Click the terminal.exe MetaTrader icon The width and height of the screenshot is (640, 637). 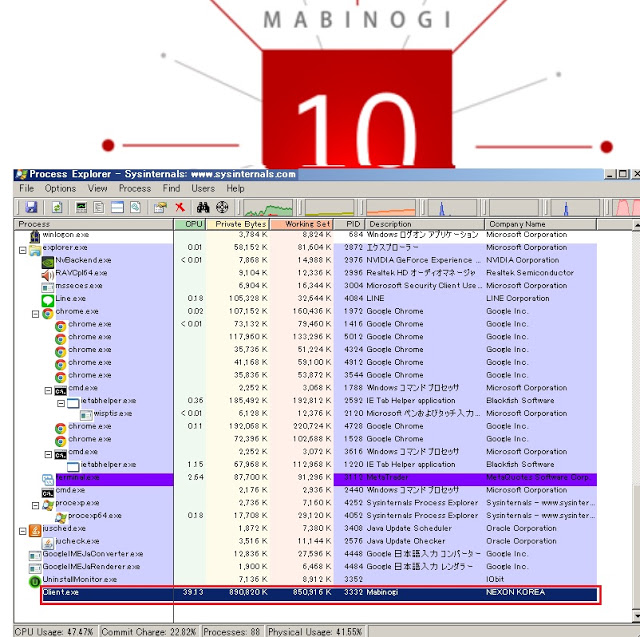click(48, 479)
